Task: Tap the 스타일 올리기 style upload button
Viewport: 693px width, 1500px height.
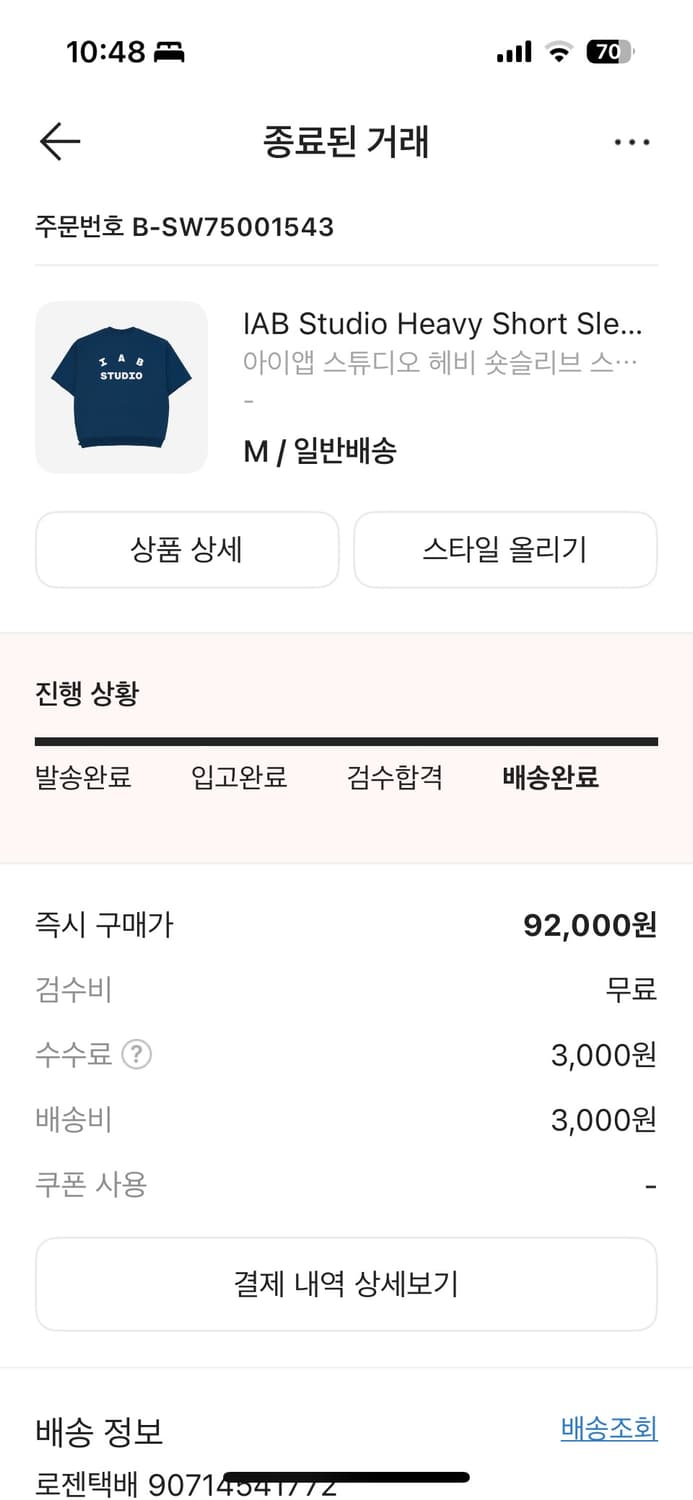Action: (x=505, y=549)
